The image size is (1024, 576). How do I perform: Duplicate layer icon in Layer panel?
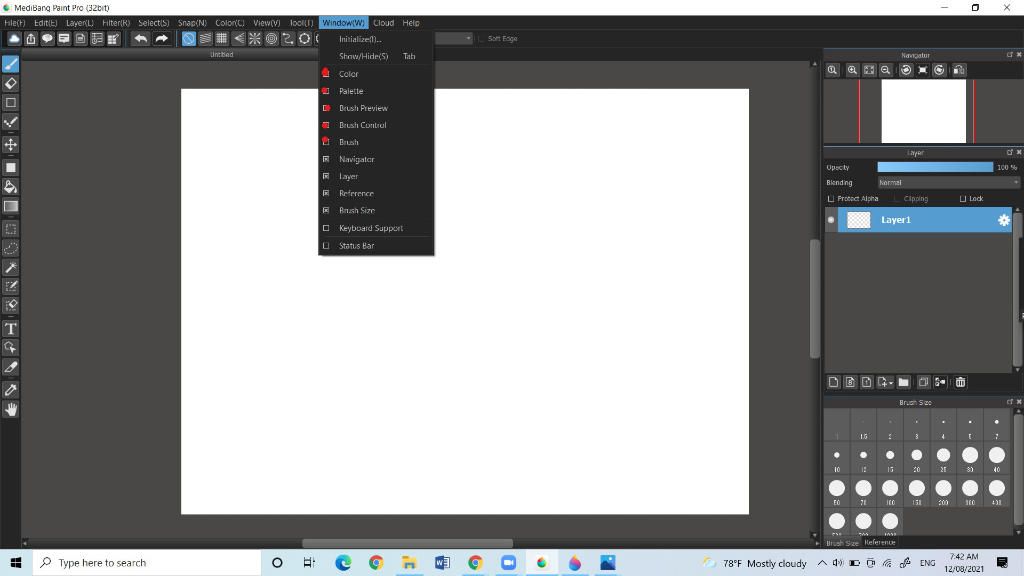pyautogui.click(x=923, y=382)
